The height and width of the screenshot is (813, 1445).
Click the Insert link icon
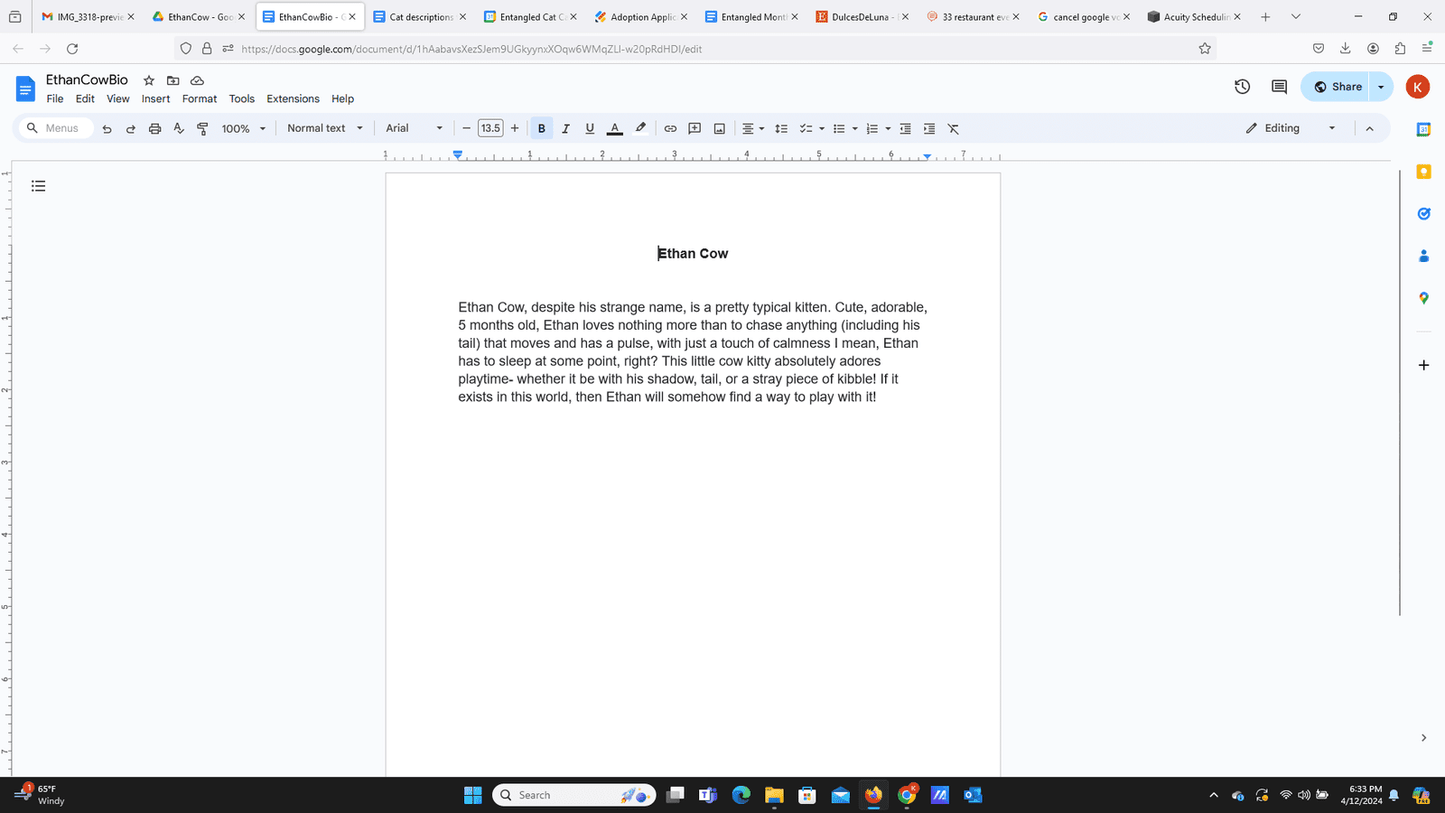(x=670, y=129)
